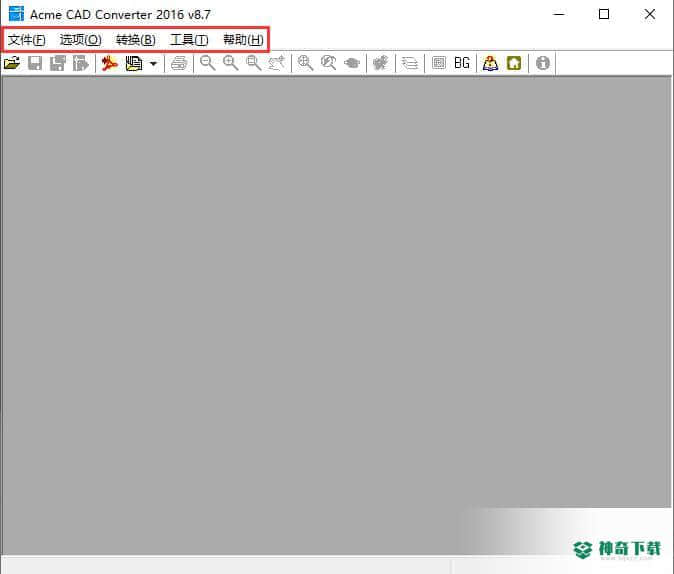This screenshot has height=574, width=674.
Task: Open the 转换(B) menu
Action: point(135,40)
